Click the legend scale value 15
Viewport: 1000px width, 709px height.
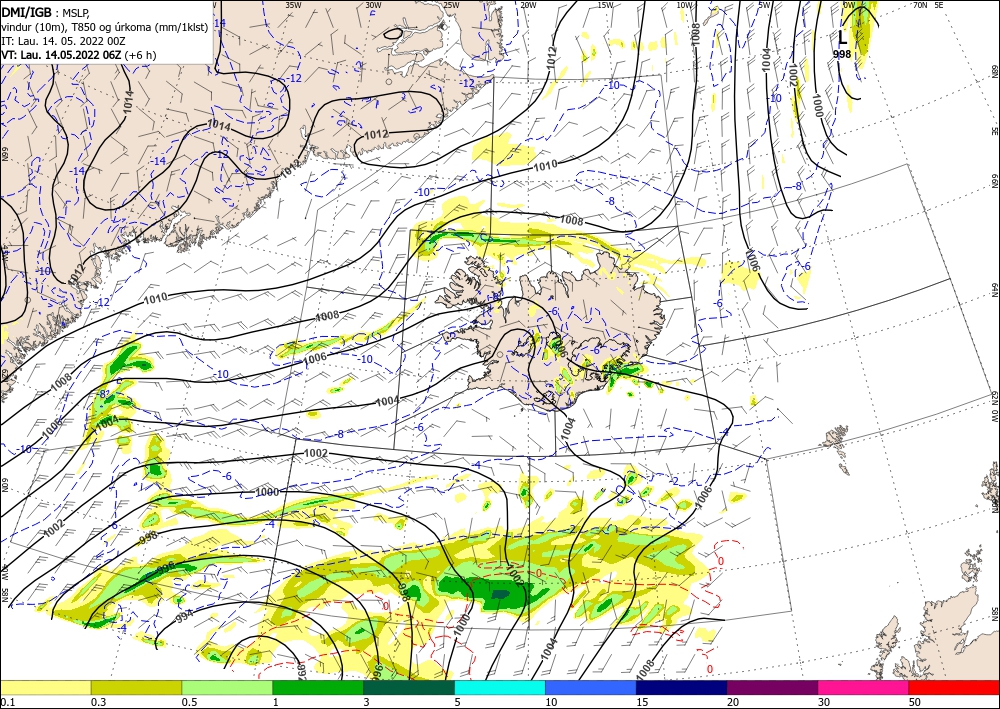coord(642,702)
